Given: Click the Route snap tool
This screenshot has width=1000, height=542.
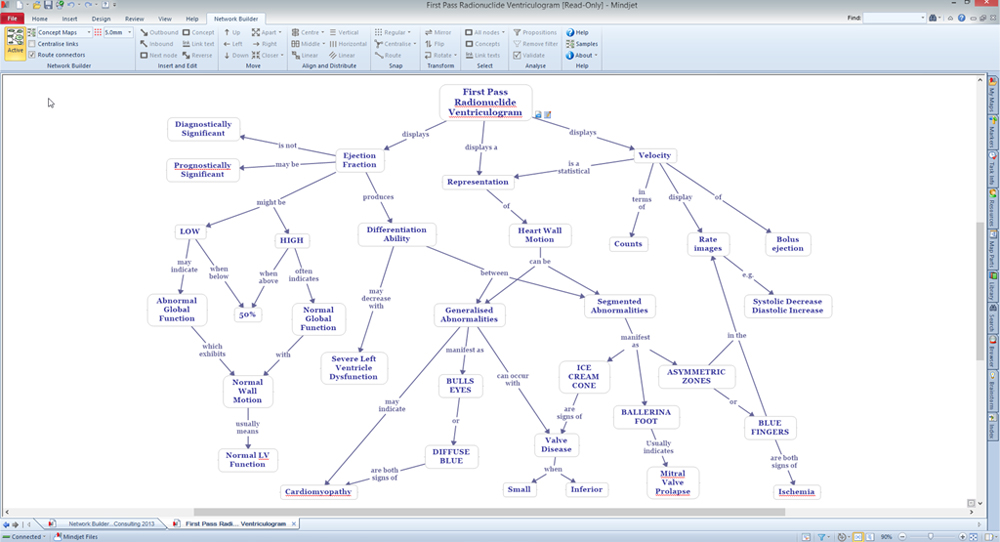Looking at the screenshot, I should pos(388,55).
